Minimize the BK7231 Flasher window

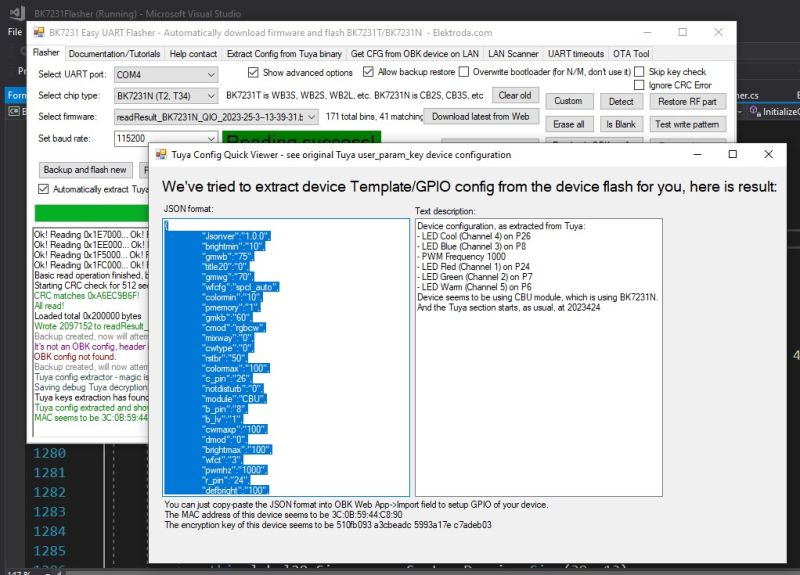647,32
